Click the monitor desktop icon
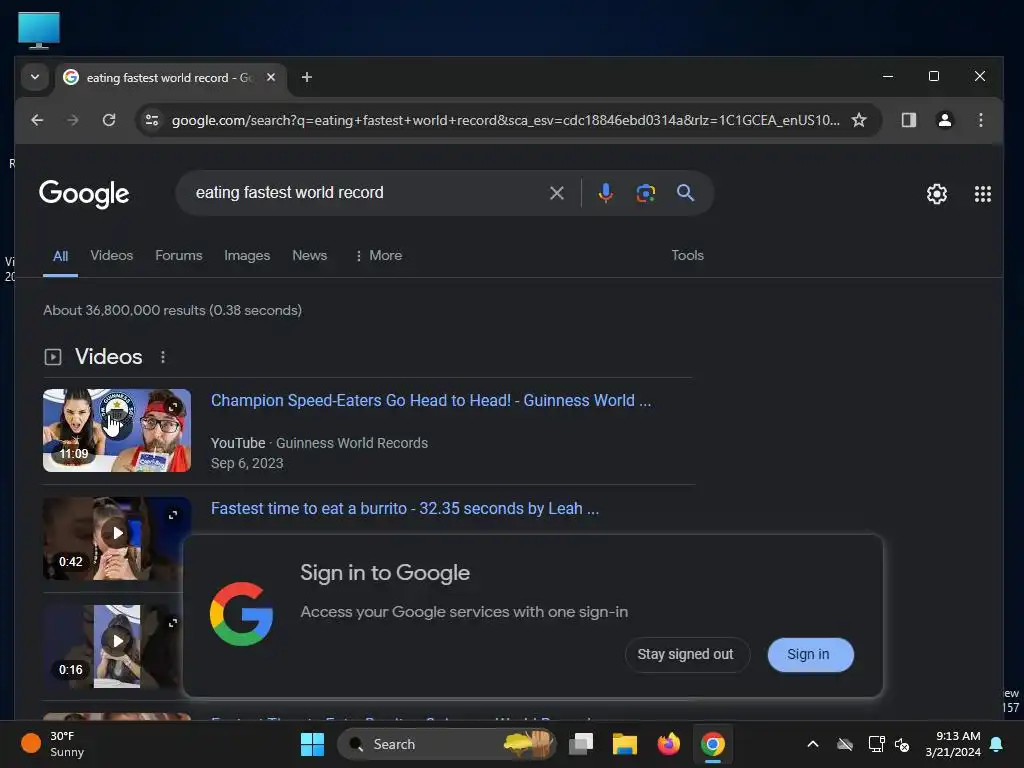Image resolution: width=1024 pixels, height=768 pixels. pos(39,30)
